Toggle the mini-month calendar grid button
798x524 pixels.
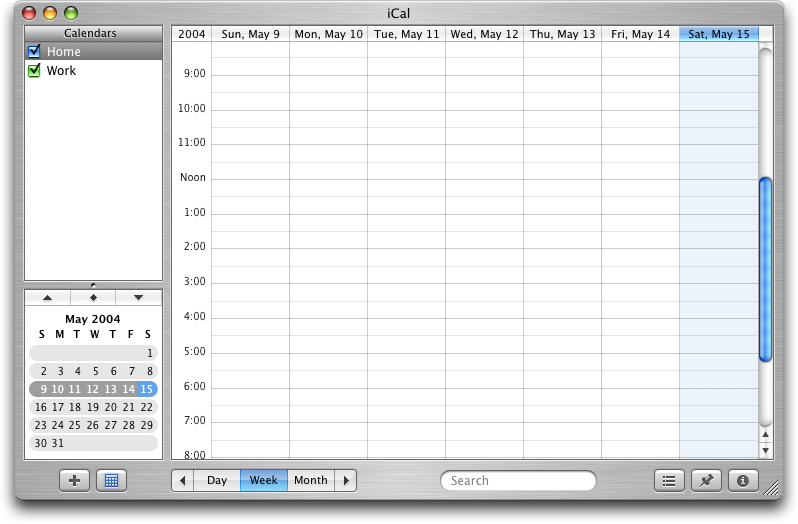tap(111, 480)
